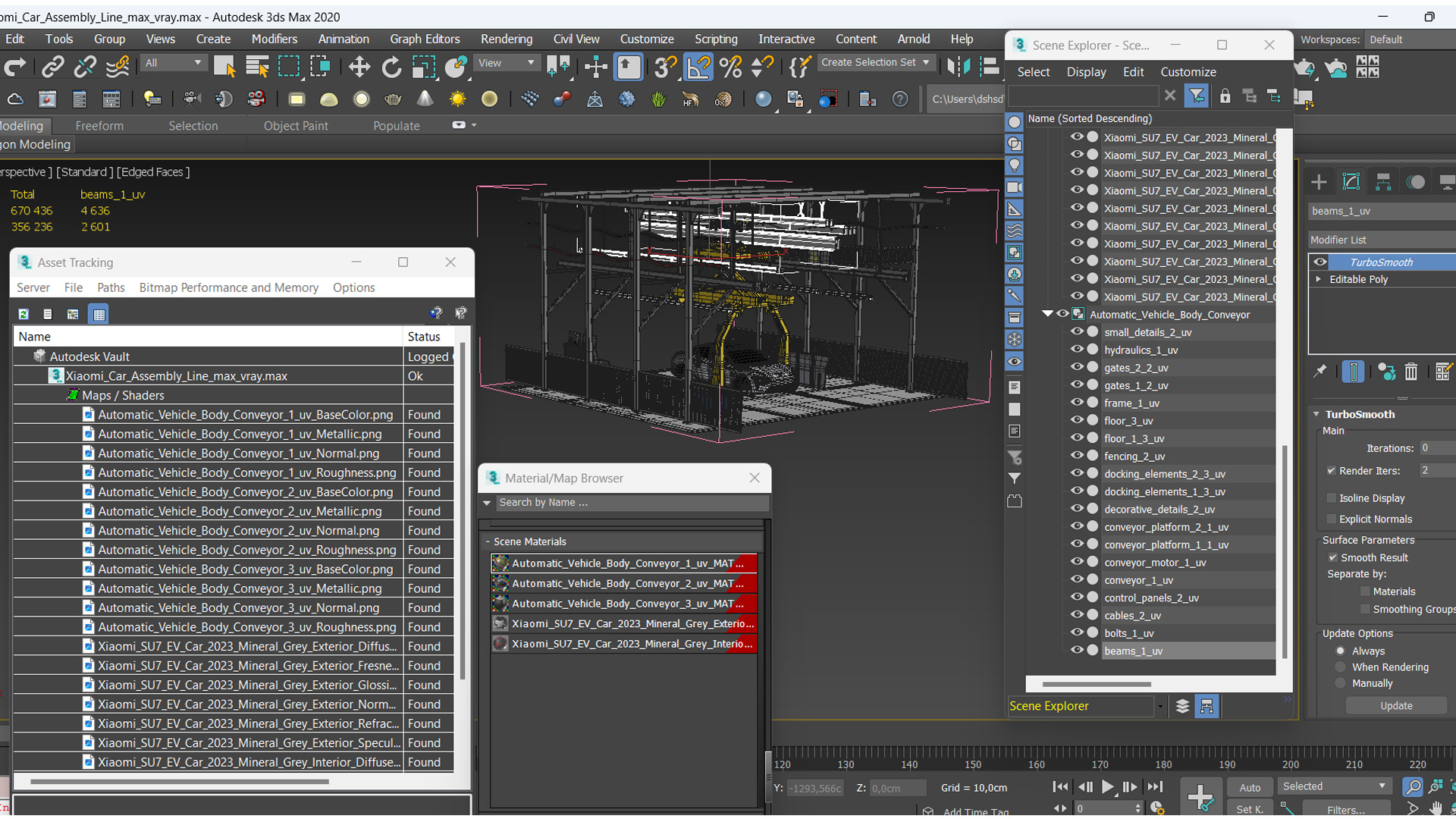Click the Update button in TurboSmooth
This screenshot has height=819, width=1456.
1396,706
